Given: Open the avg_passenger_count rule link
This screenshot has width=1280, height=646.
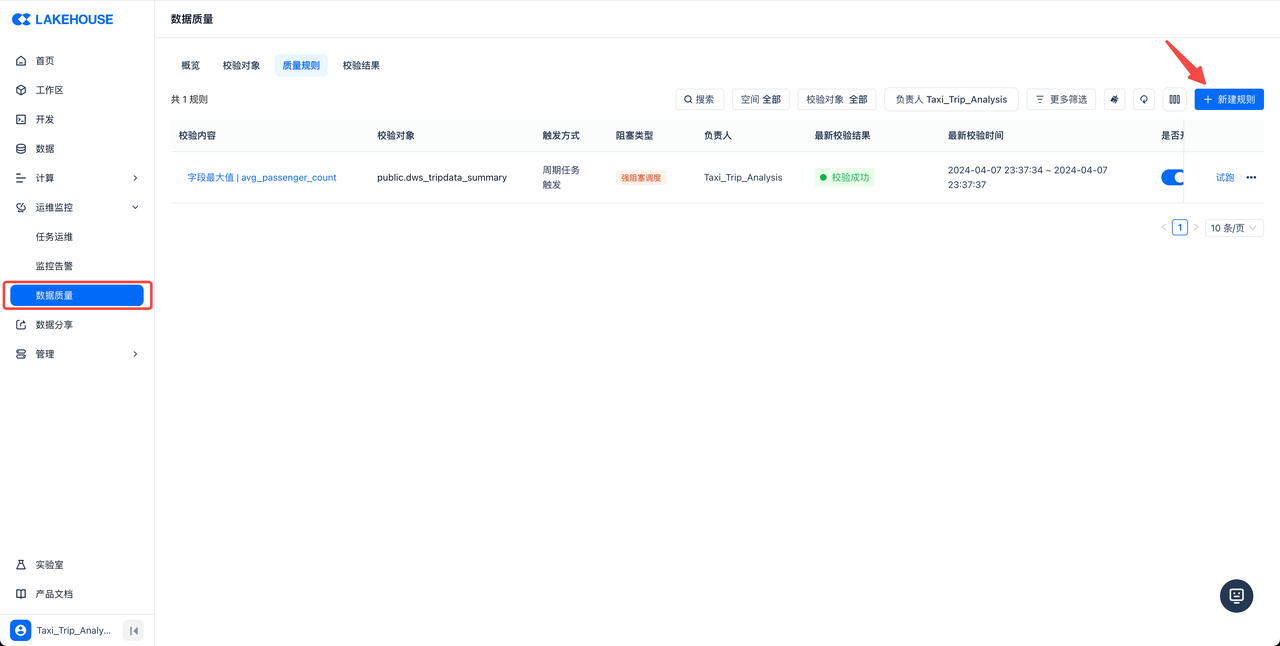Looking at the screenshot, I should 262,178.
